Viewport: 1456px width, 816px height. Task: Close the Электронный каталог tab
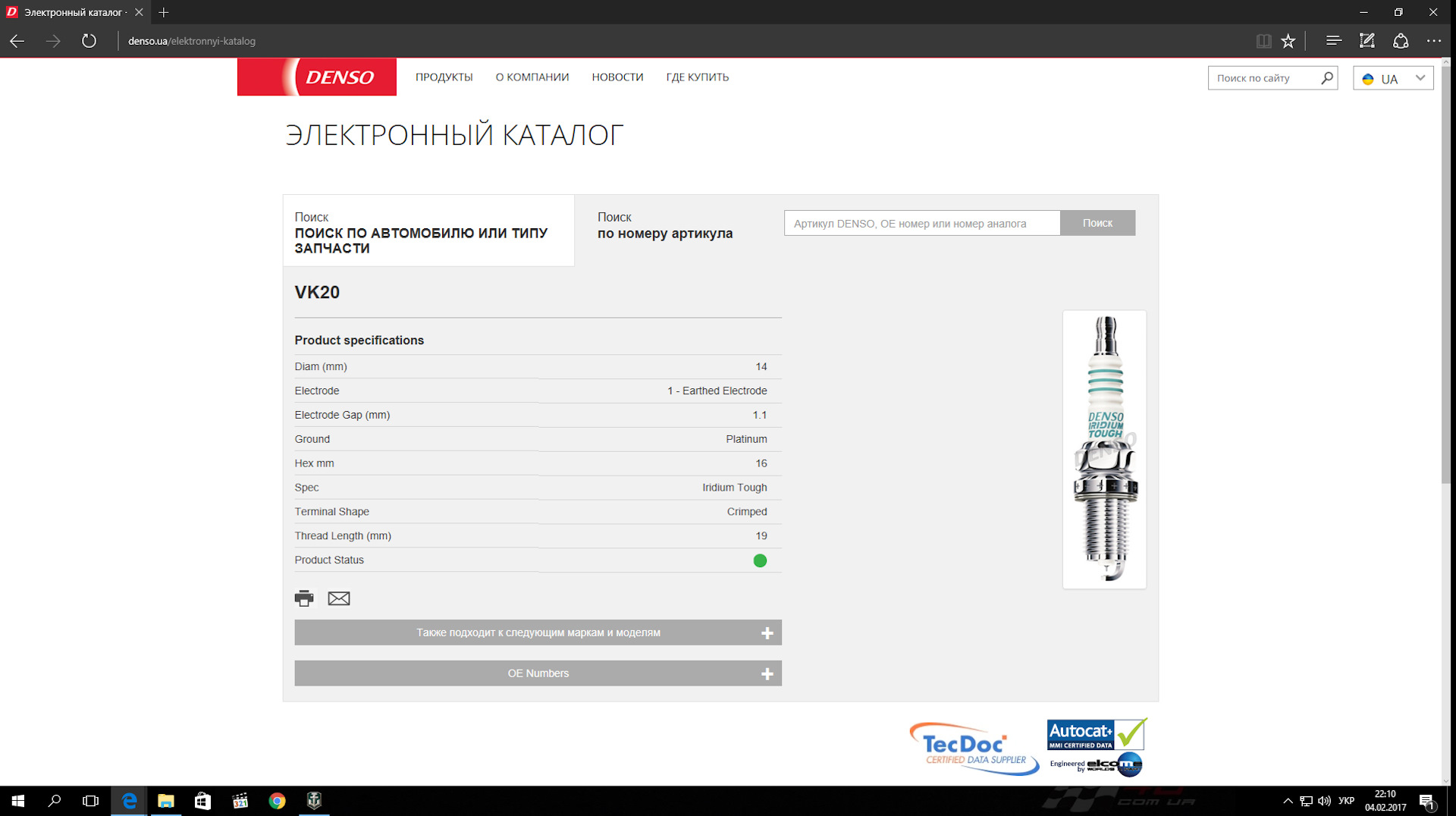click(x=139, y=12)
